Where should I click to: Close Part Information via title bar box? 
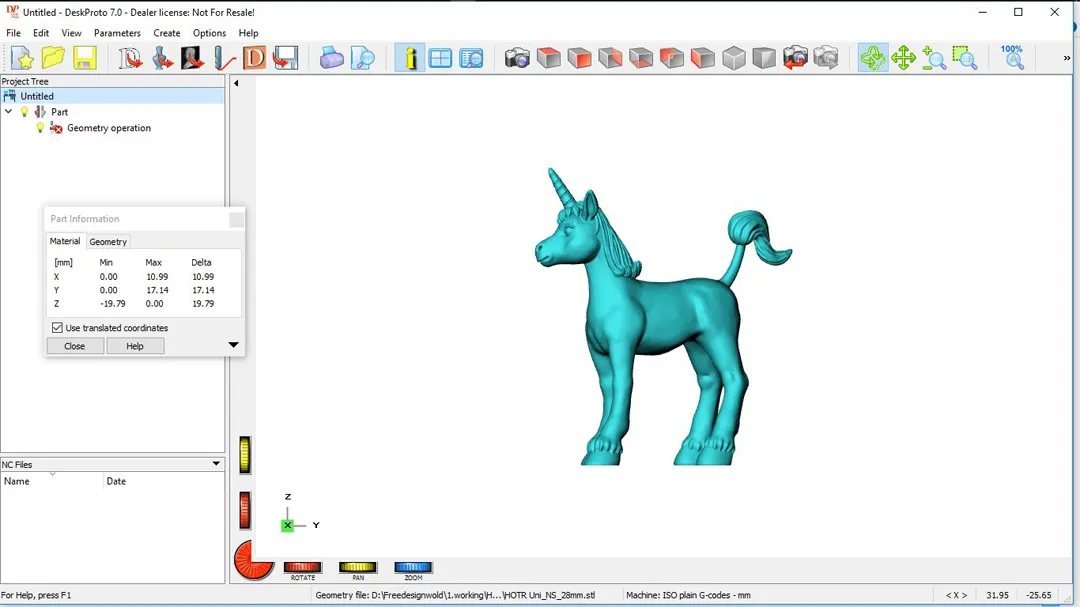pos(236,219)
